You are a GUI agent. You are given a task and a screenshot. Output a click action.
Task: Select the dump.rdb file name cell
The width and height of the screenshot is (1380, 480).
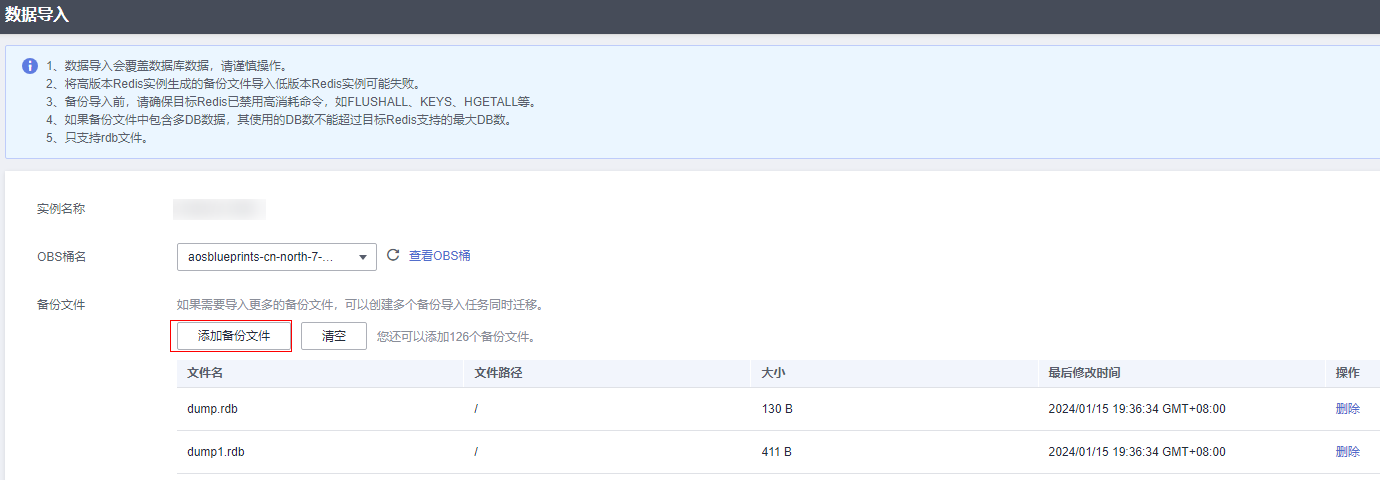pyautogui.click(x=212, y=409)
